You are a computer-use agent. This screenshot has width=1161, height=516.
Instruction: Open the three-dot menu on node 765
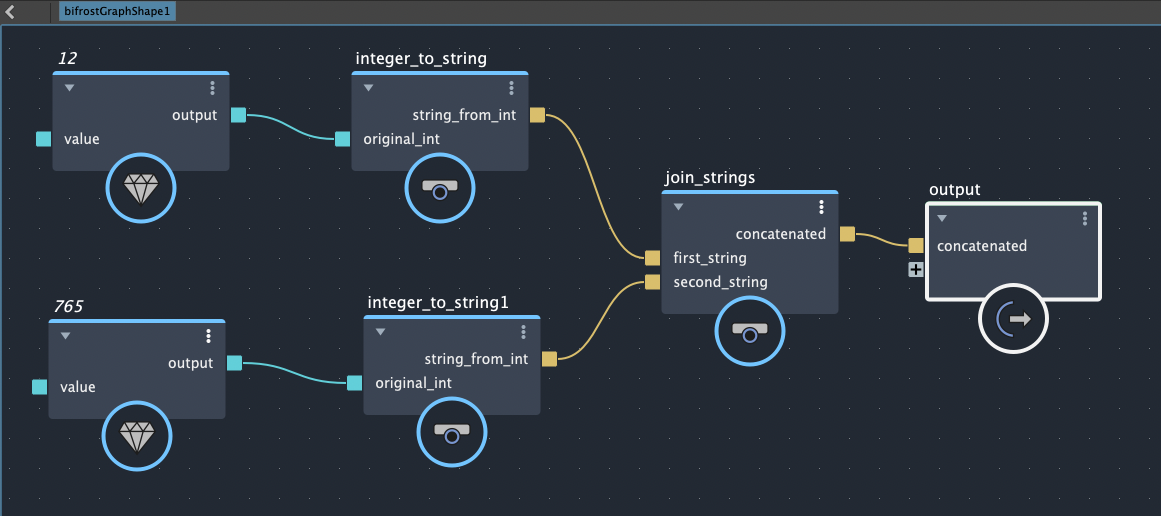[209, 336]
